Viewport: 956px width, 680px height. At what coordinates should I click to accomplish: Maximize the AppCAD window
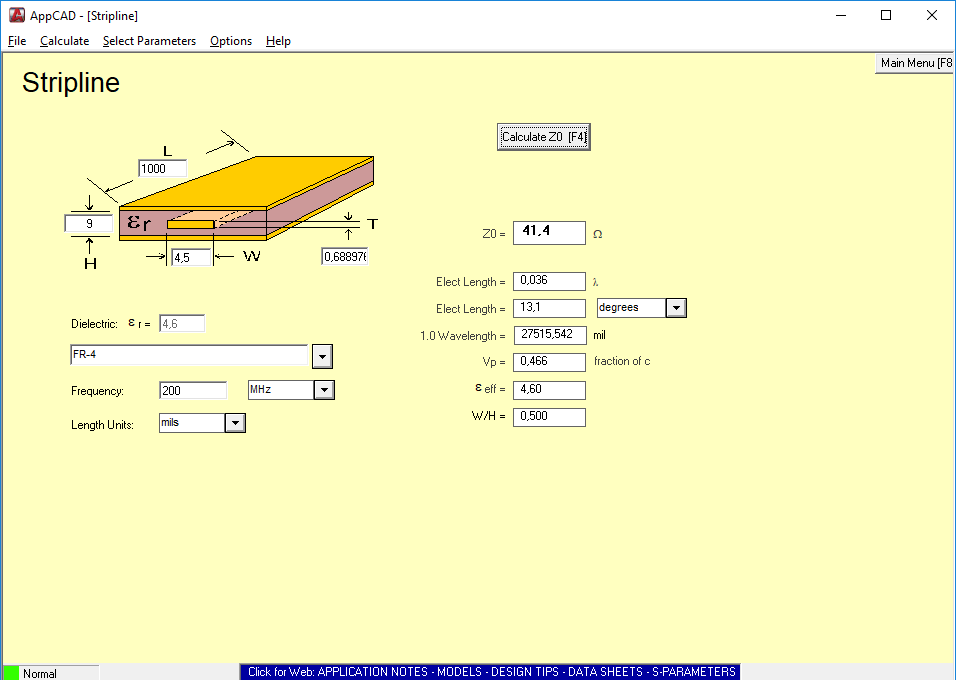tap(886, 15)
